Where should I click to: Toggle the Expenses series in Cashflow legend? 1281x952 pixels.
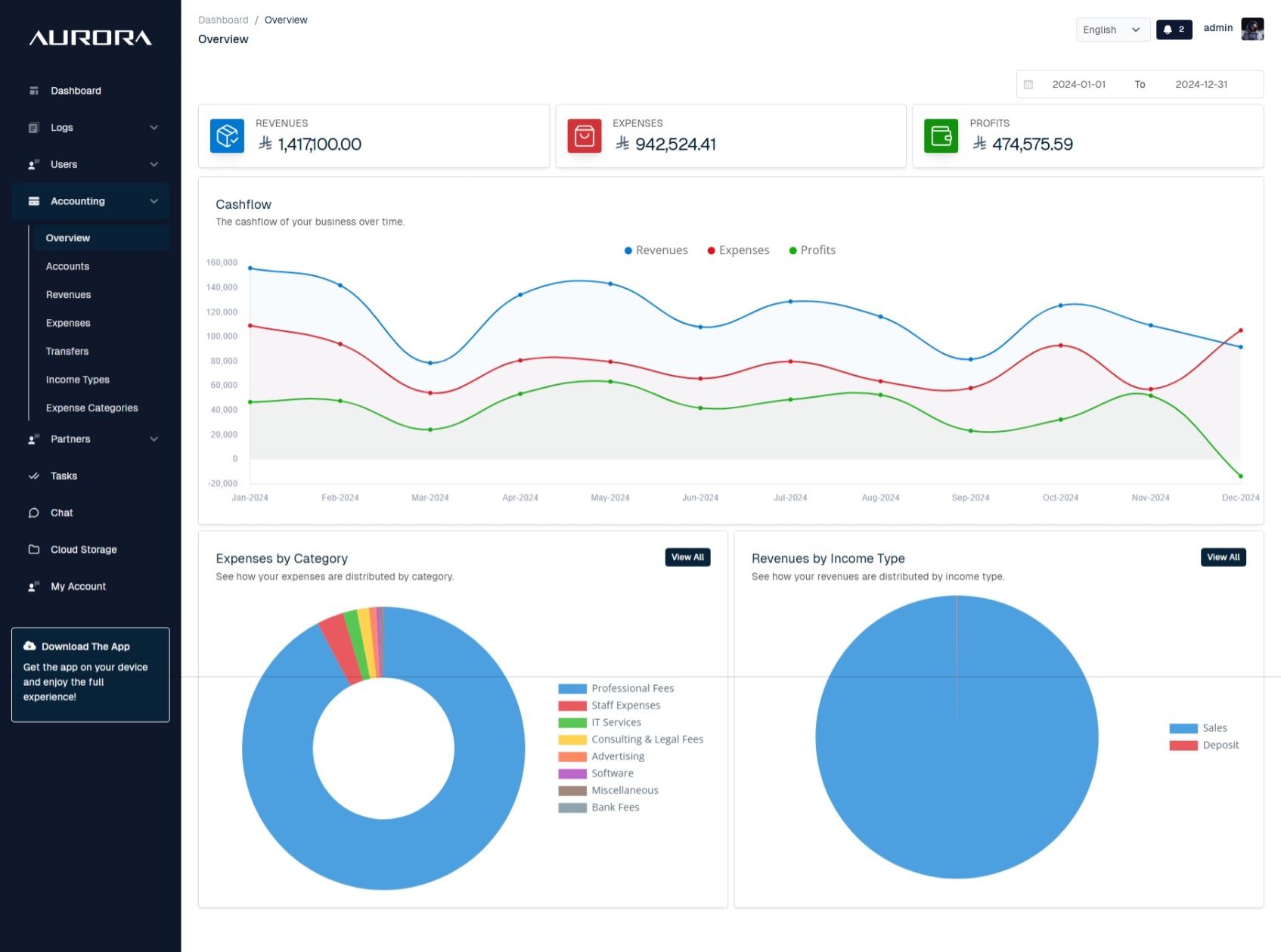coord(738,250)
